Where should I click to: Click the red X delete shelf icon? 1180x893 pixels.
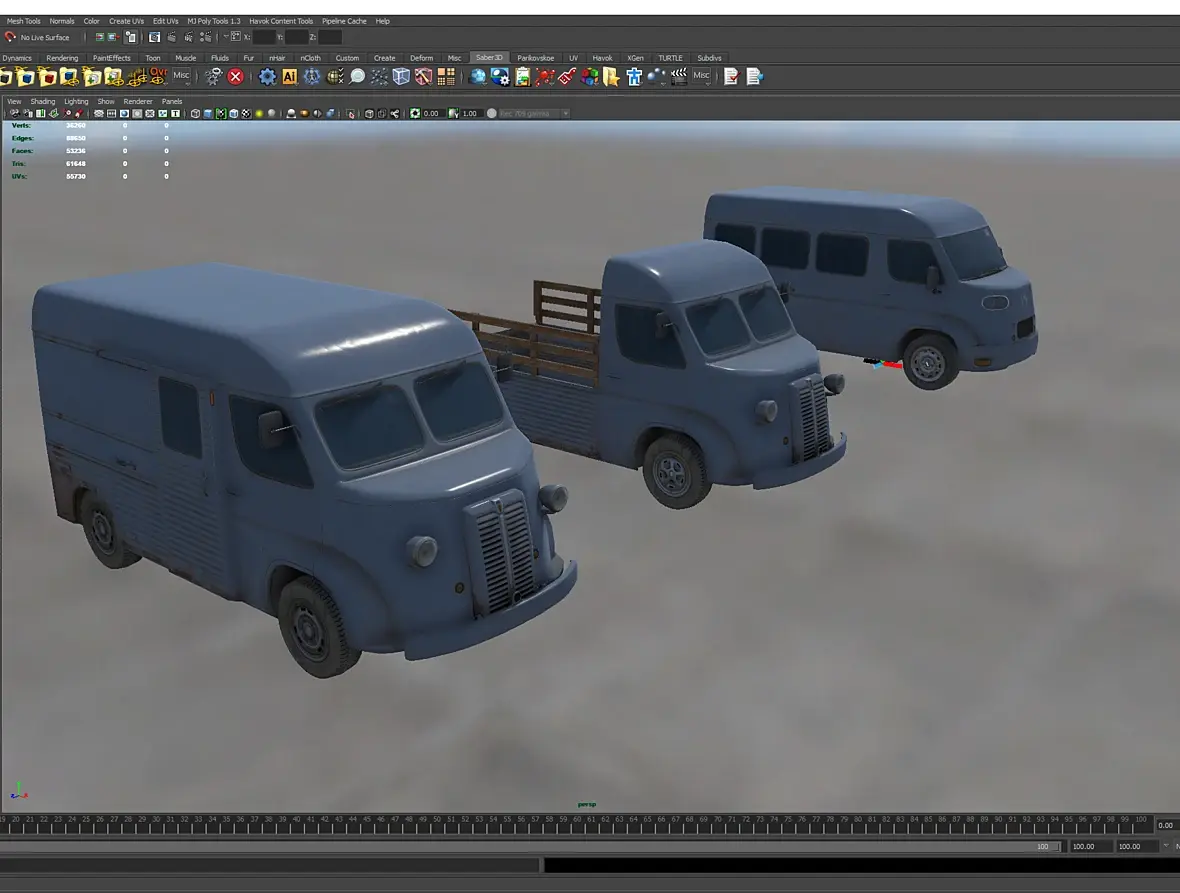[x=236, y=77]
